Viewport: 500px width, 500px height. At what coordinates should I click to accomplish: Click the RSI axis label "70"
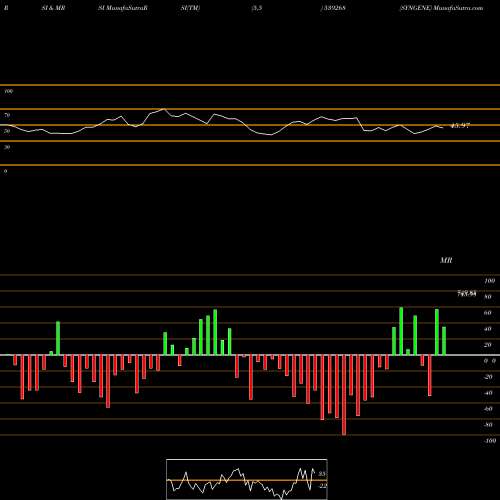pyautogui.click(x=7, y=115)
